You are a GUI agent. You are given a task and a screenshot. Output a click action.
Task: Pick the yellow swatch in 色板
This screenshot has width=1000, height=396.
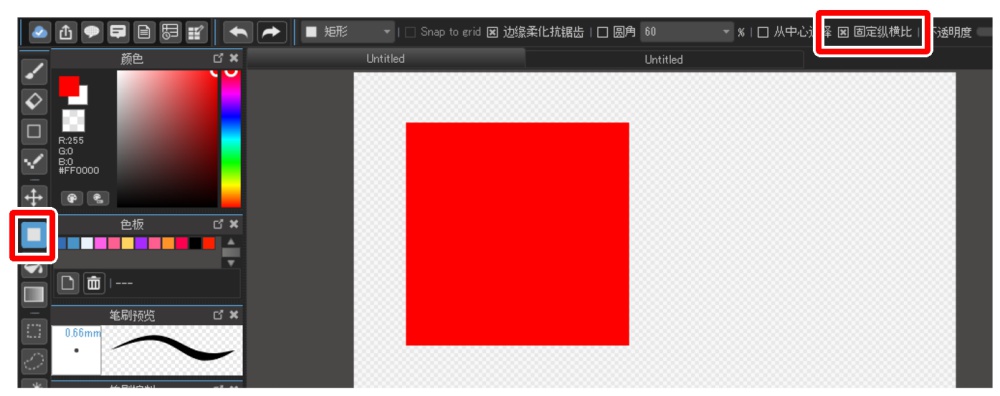[128, 243]
